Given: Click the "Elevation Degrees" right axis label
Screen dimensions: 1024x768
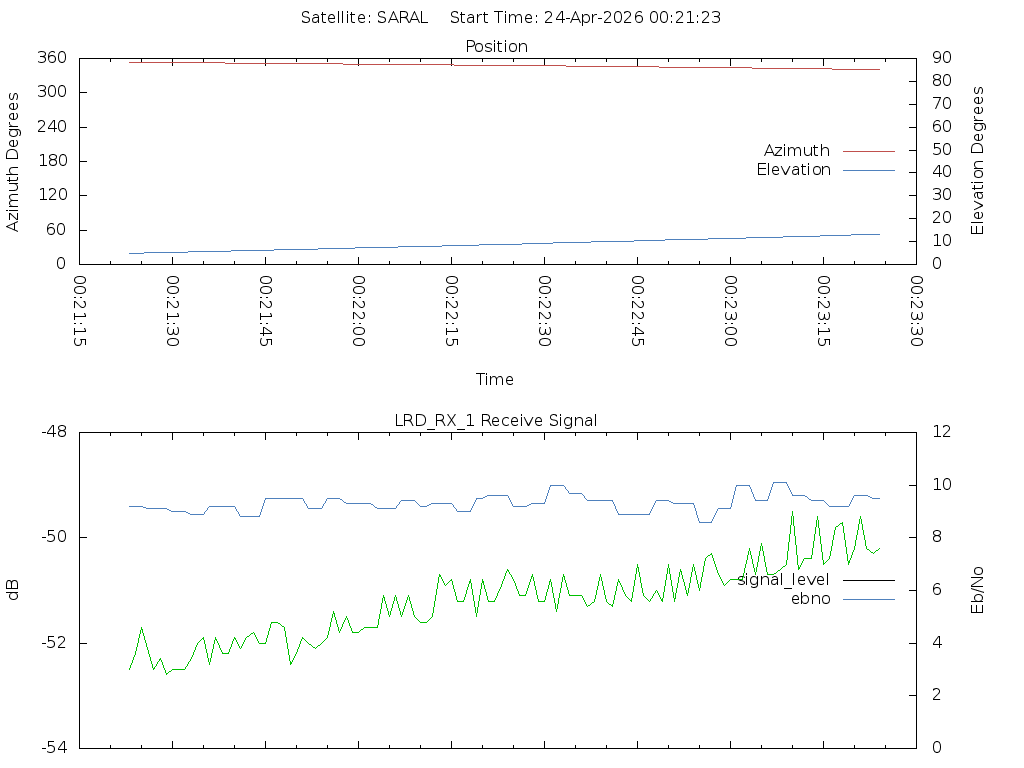Looking at the screenshot, I should (978, 160).
